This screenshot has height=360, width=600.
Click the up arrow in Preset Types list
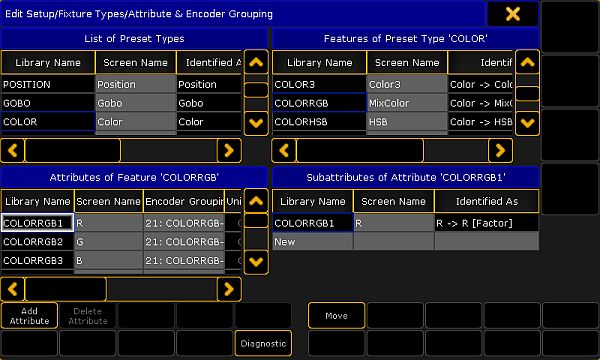pos(256,62)
